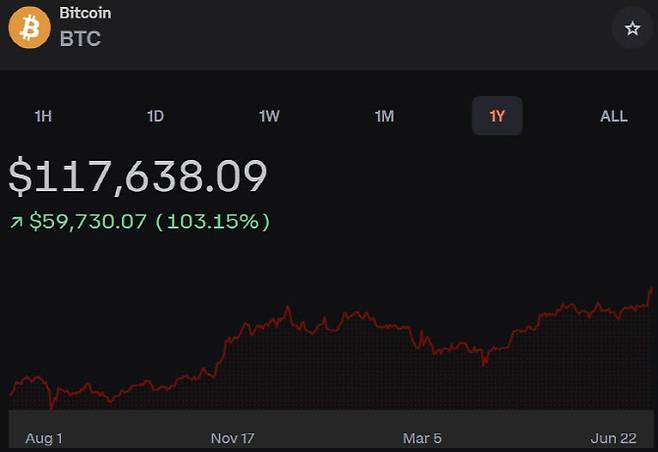Image resolution: width=658 pixels, height=452 pixels.
Task: View the ALL time price history
Action: 613,116
